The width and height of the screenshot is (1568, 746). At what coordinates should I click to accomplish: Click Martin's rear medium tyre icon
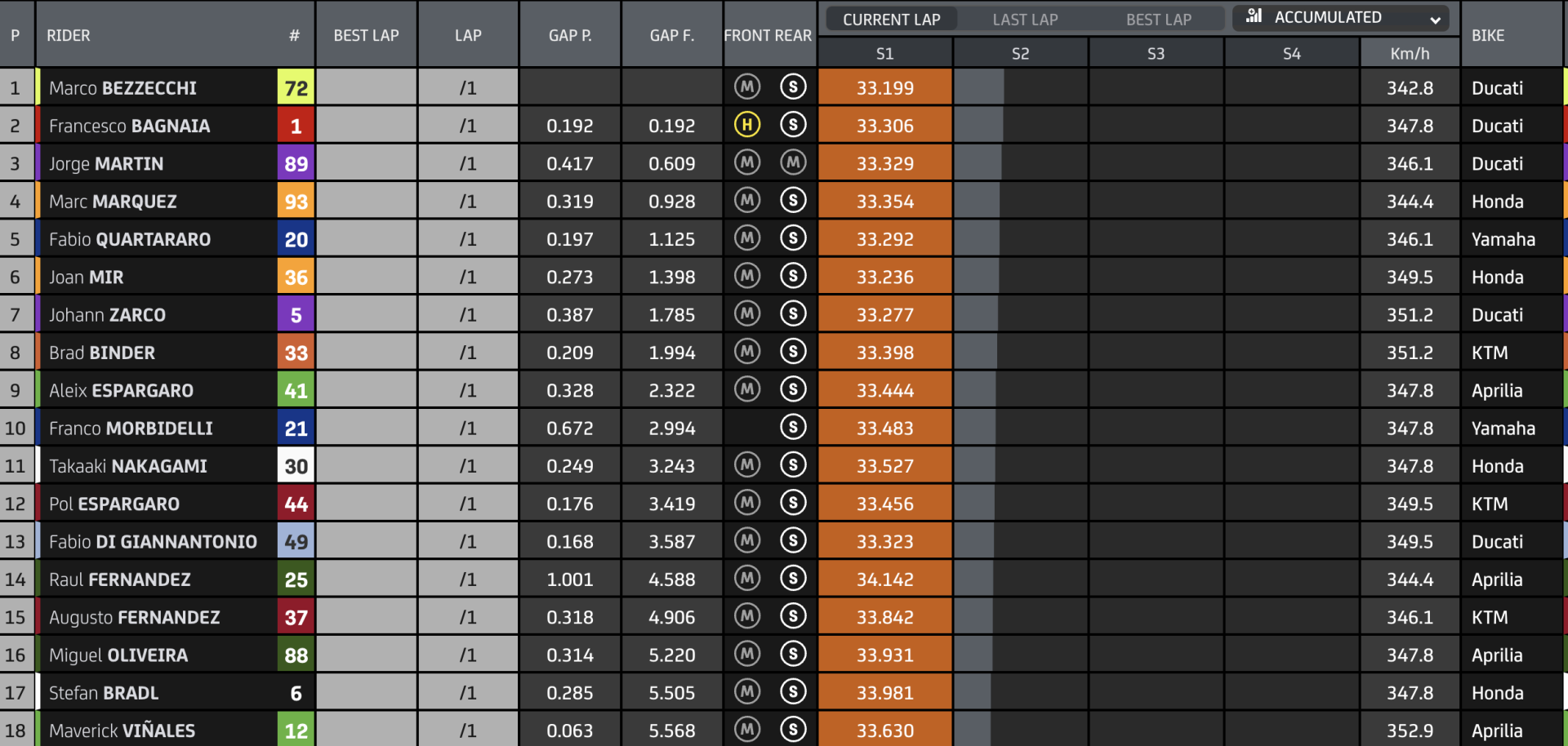793,162
